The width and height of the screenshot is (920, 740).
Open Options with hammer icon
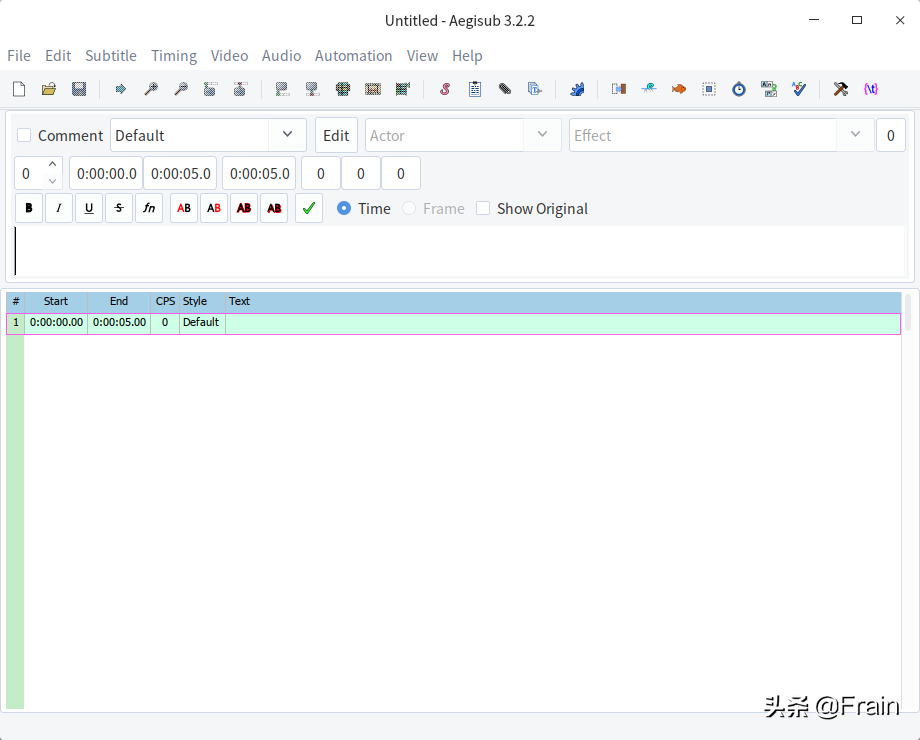(841, 89)
